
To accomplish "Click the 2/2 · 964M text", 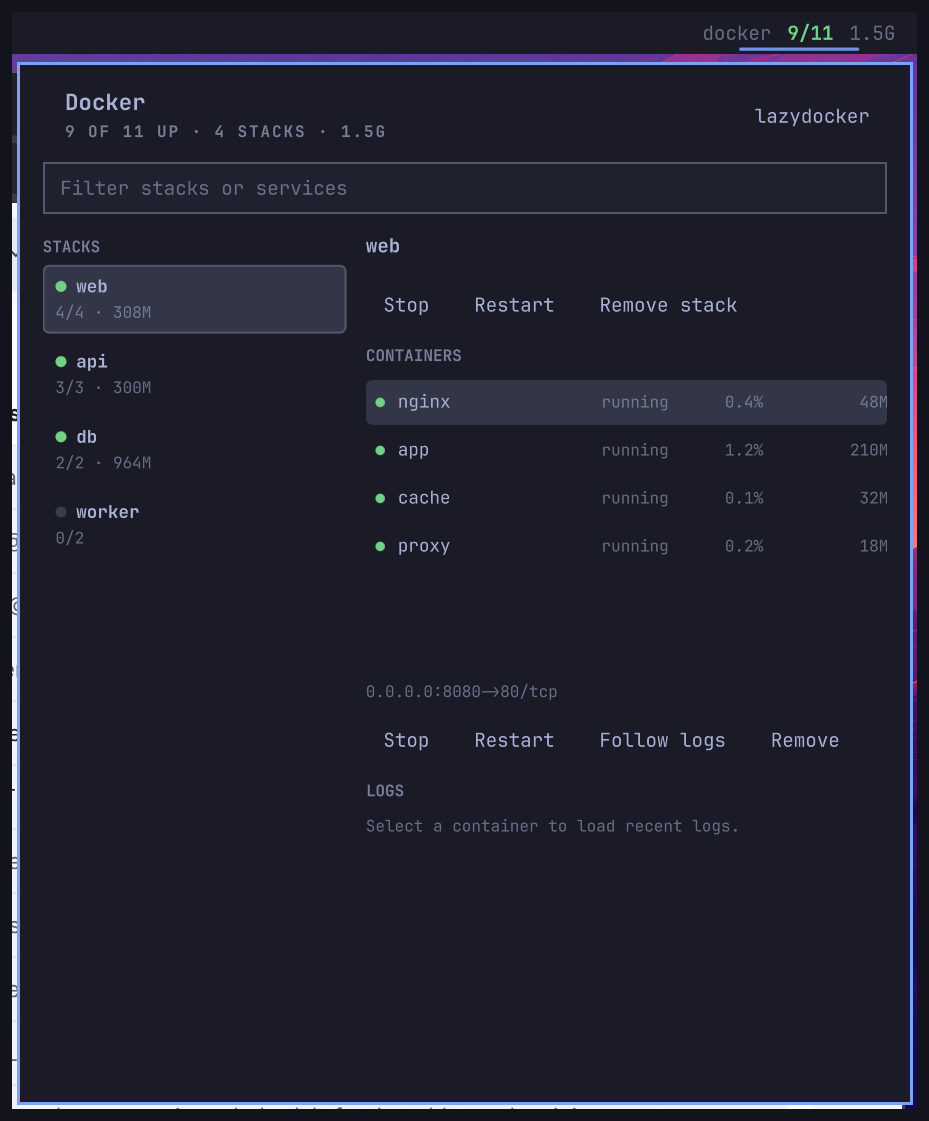I will click(103, 463).
